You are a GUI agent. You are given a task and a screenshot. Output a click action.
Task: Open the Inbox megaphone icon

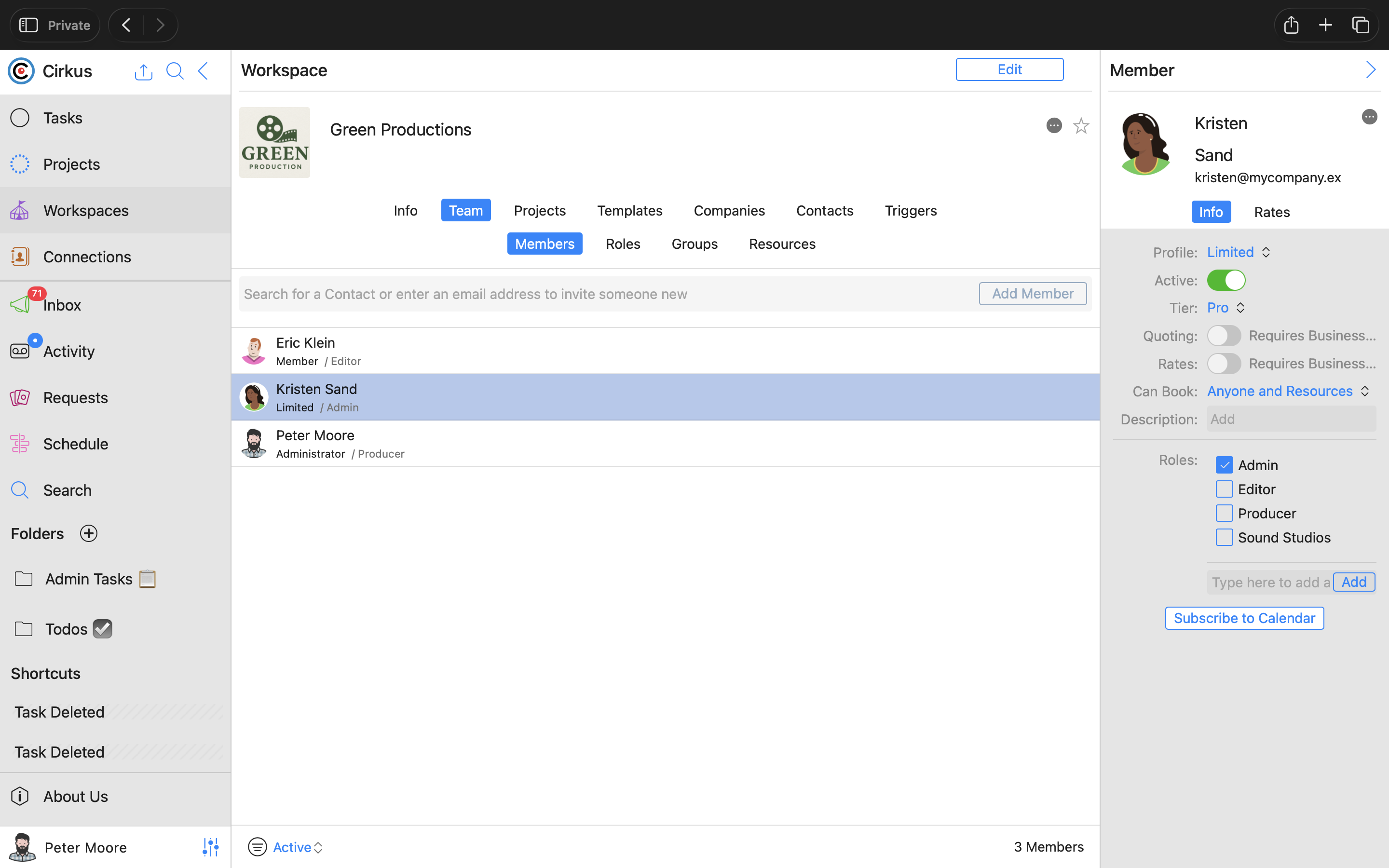[x=20, y=304]
